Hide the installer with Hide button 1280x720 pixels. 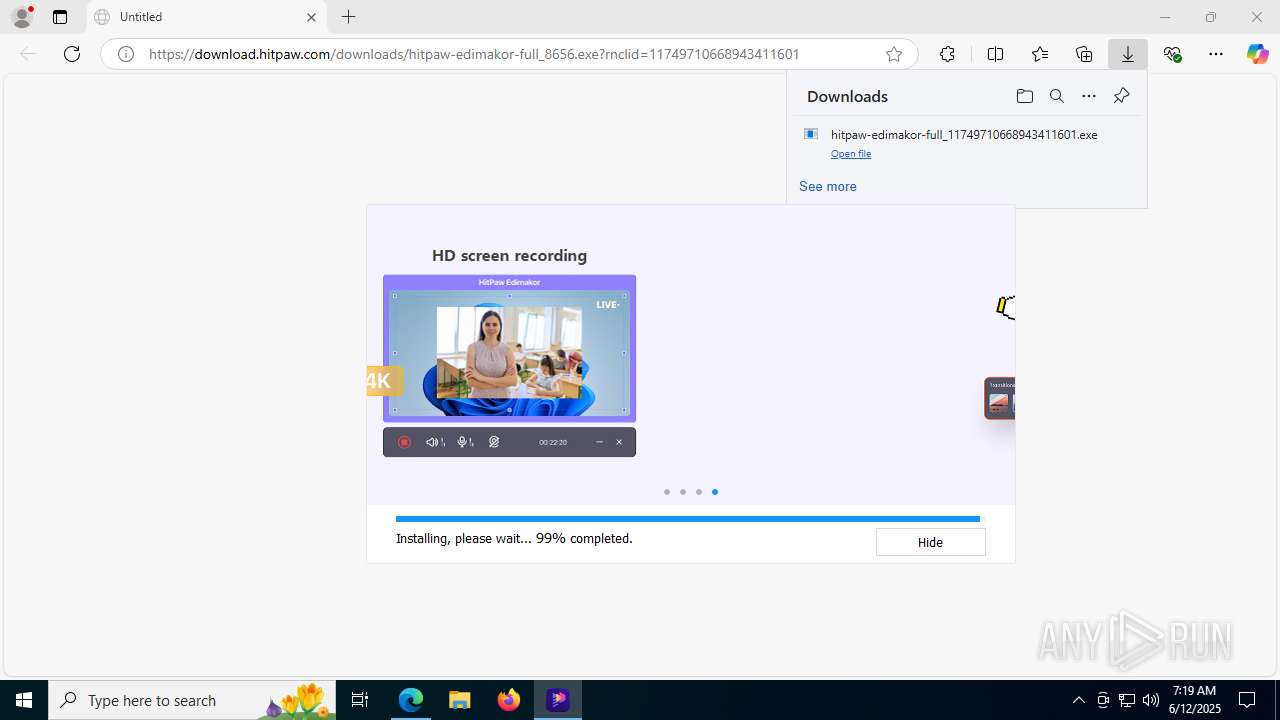pos(930,542)
